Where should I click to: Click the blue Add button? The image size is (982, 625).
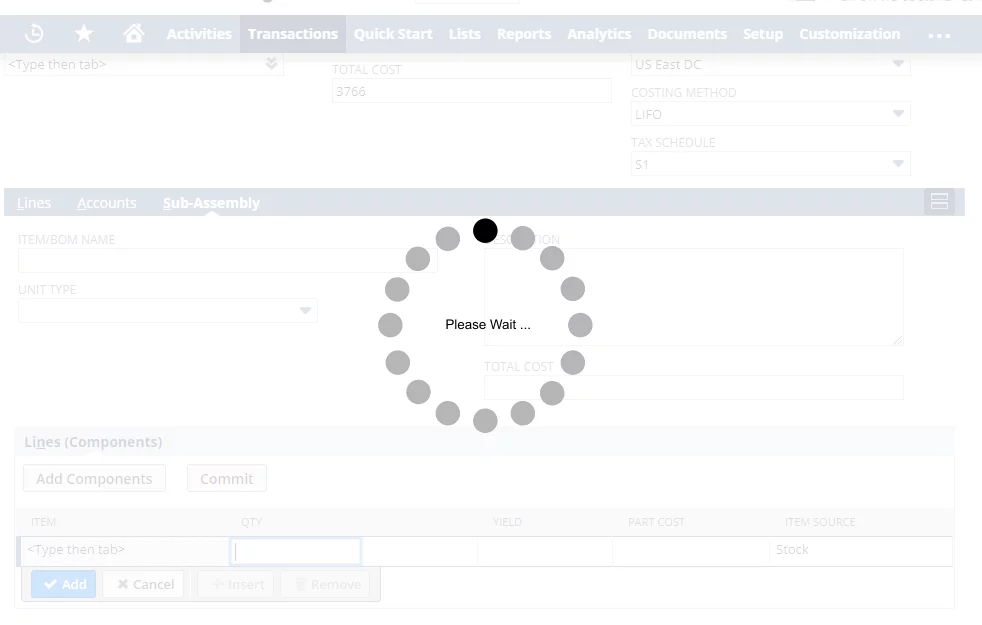(63, 584)
